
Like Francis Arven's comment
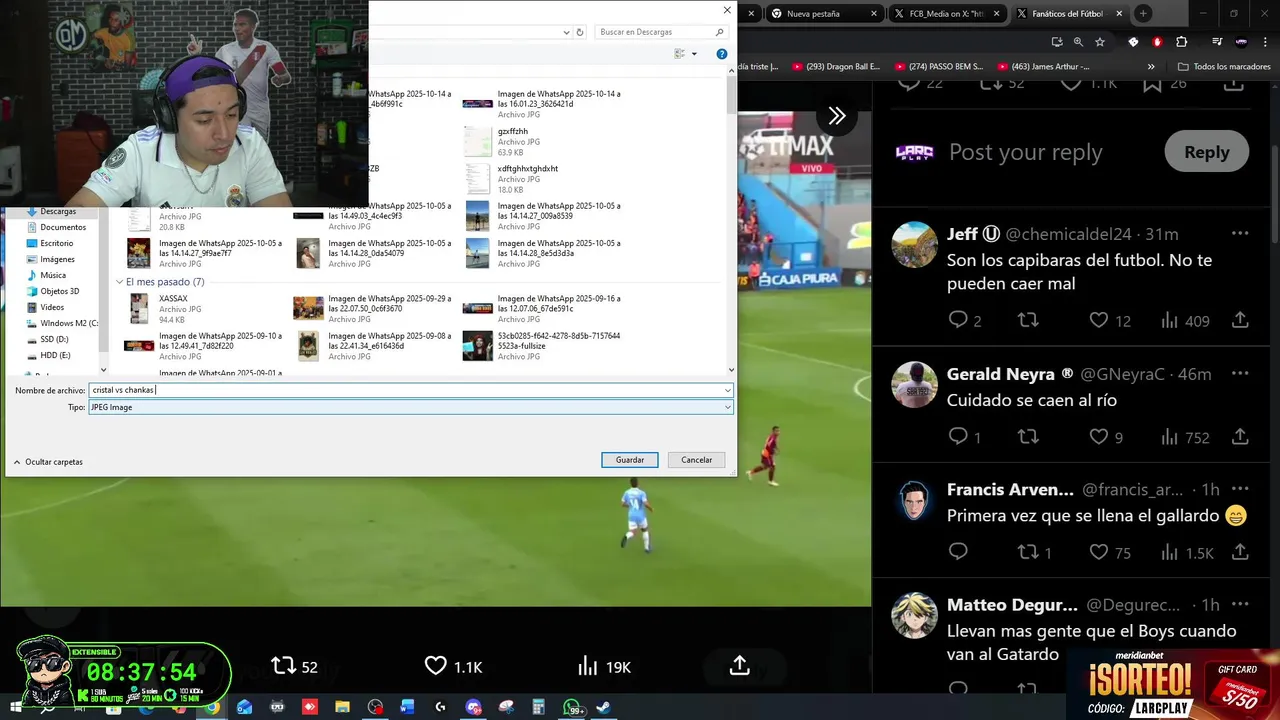1099,552
